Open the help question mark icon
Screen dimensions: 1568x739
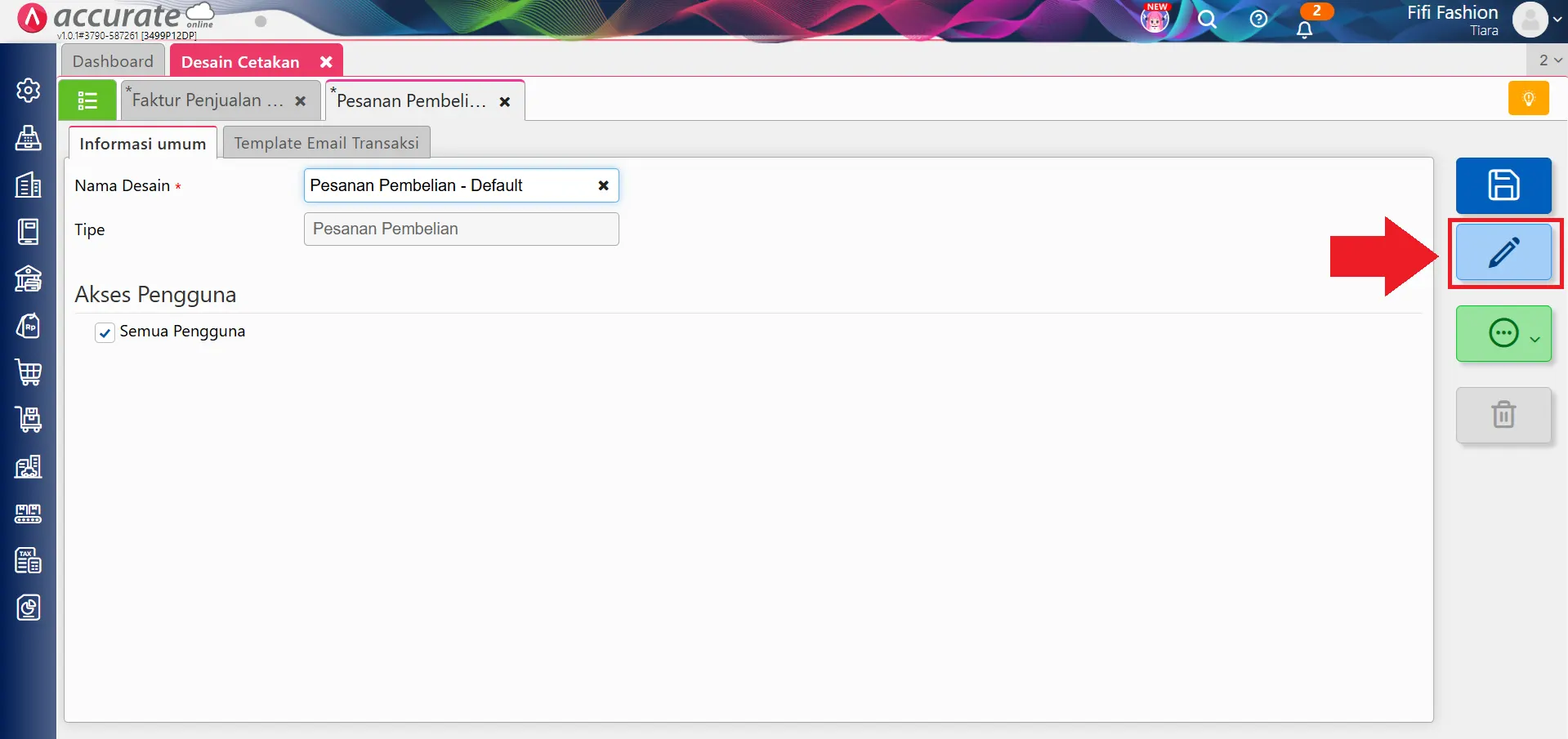coord(1258,19)
